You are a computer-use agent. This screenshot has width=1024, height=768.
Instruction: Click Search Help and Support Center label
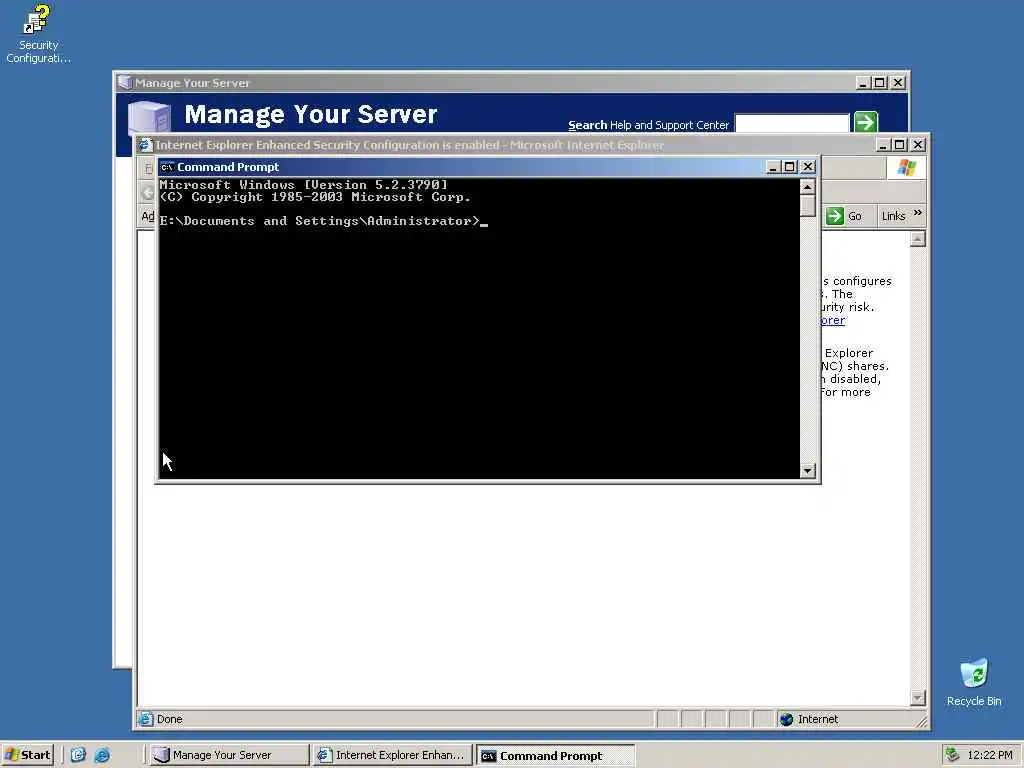(648, 125)
